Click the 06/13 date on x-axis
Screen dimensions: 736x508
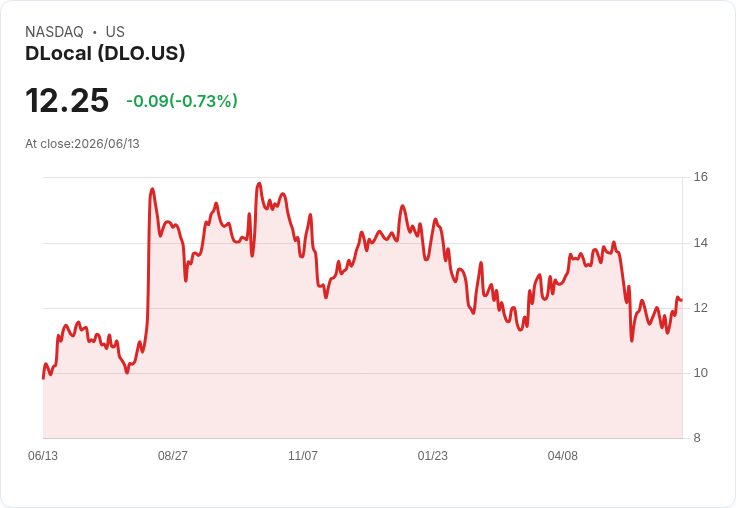(43, 456)
